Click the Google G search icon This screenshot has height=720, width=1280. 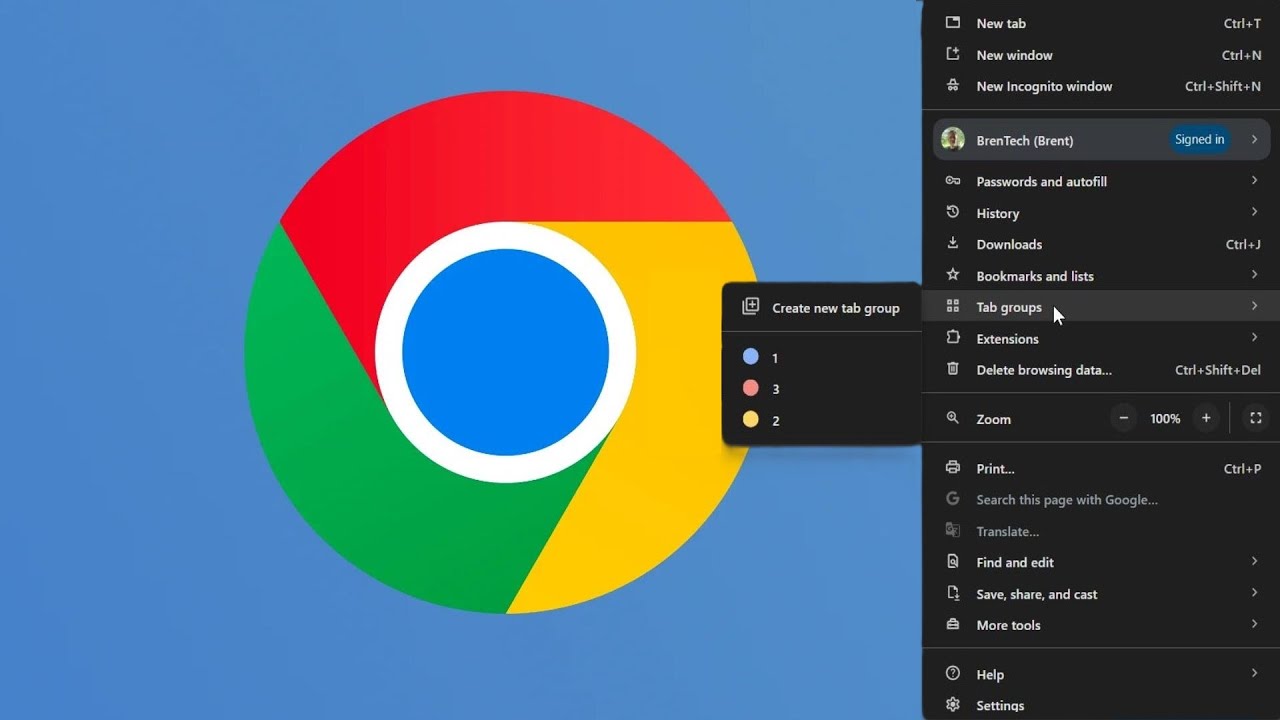(953, 499)
